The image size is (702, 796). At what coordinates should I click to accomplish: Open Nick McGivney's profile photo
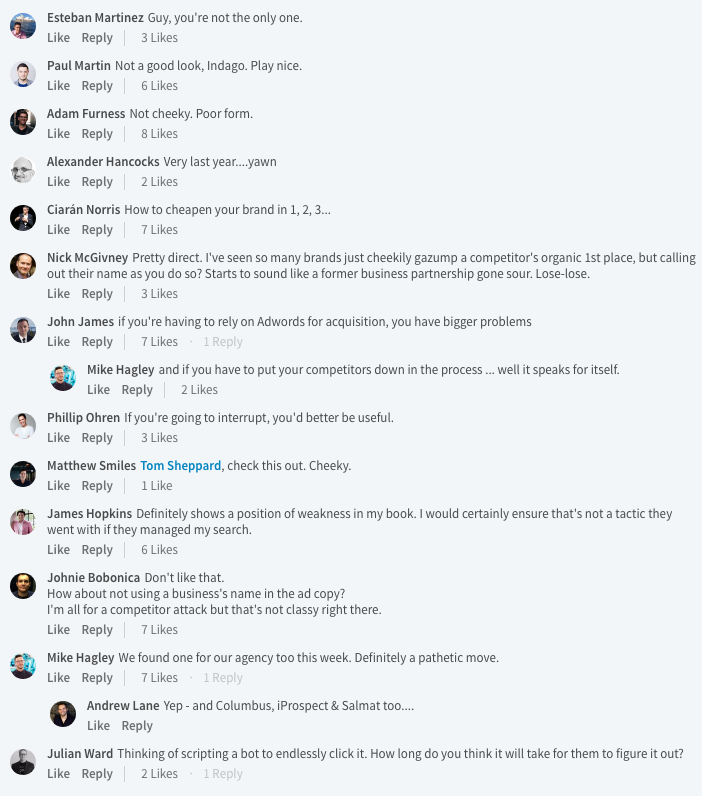pos(23,266)
